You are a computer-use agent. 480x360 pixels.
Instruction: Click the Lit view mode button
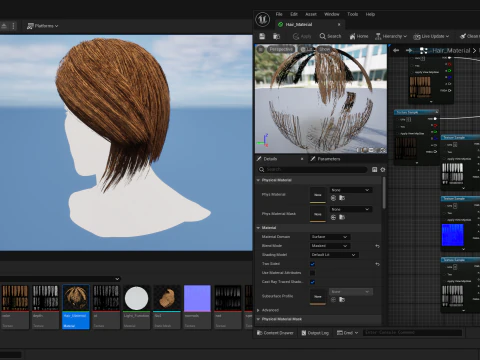click(306, 49)
